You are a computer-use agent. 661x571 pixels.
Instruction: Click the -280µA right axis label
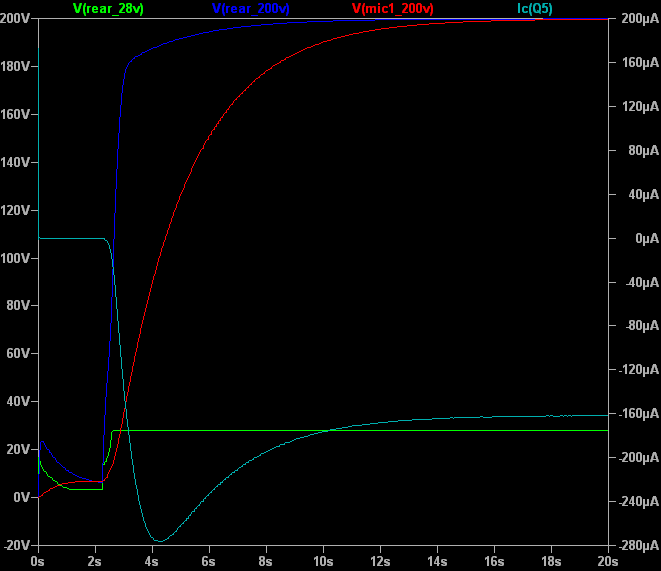pyautogui.click(x=638, y=546)
